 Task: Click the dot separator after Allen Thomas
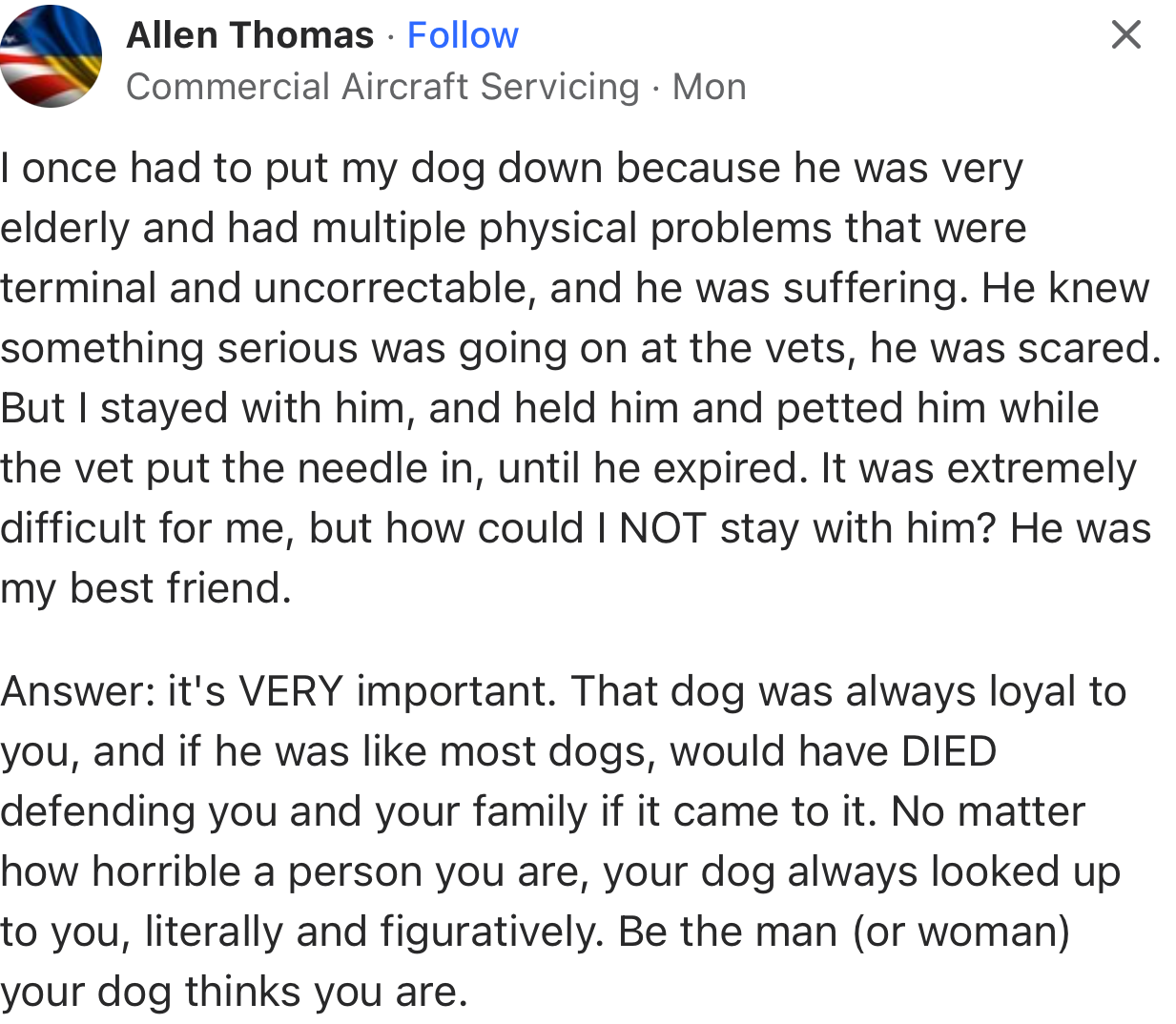[x=391, y=34]
